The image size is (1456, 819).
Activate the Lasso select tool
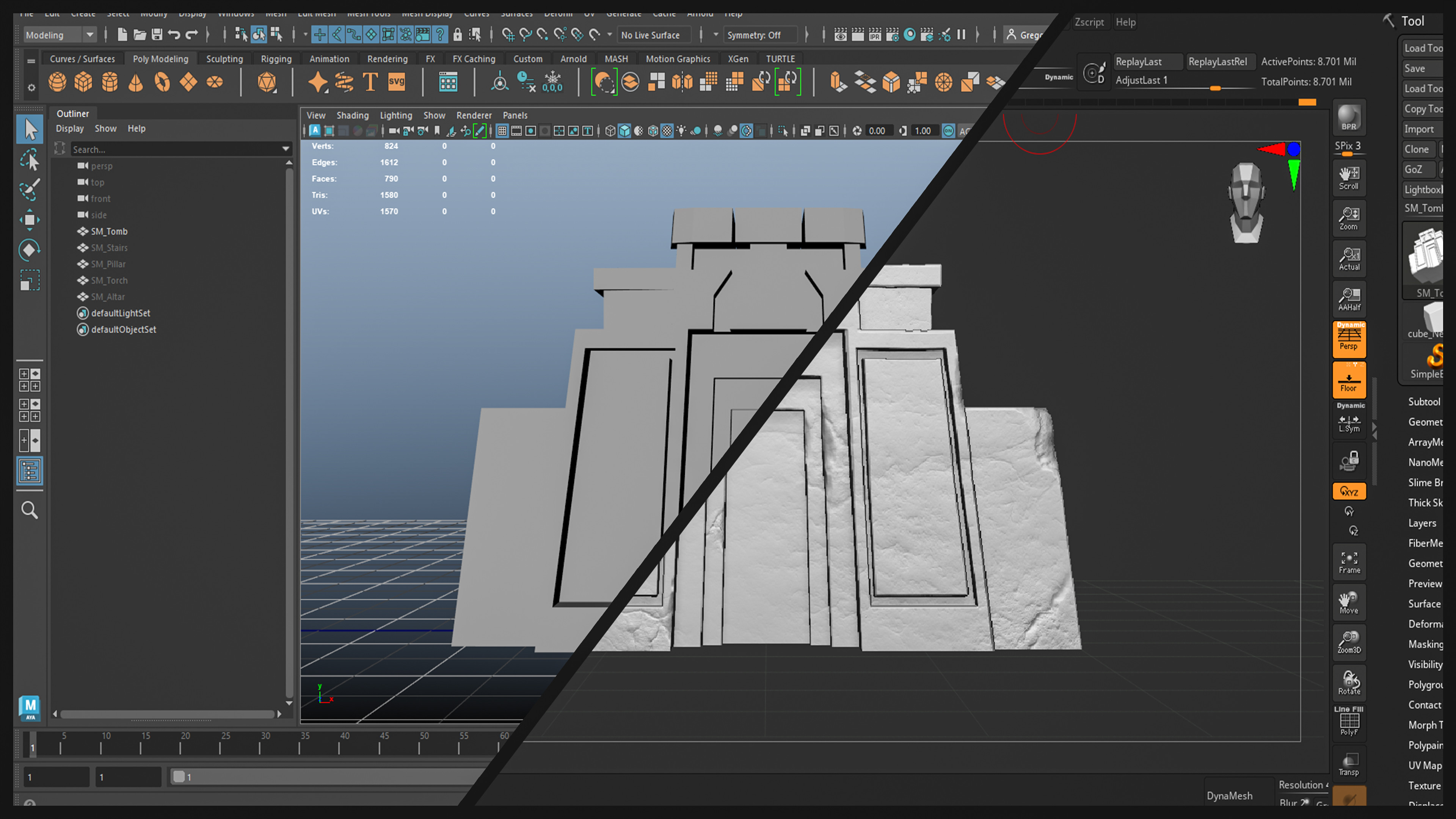[x=30, y=160]
